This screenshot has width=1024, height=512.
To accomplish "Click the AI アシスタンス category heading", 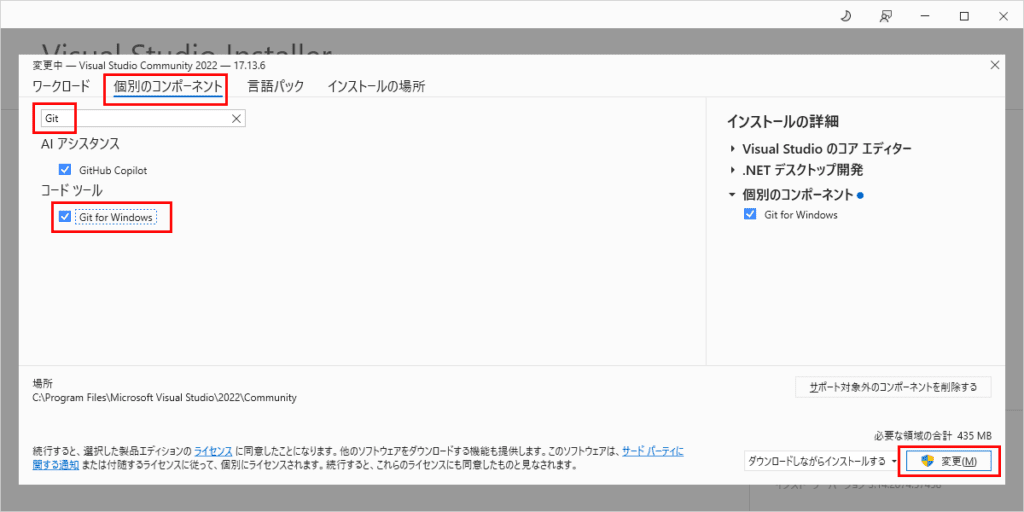I will (80, 144).
